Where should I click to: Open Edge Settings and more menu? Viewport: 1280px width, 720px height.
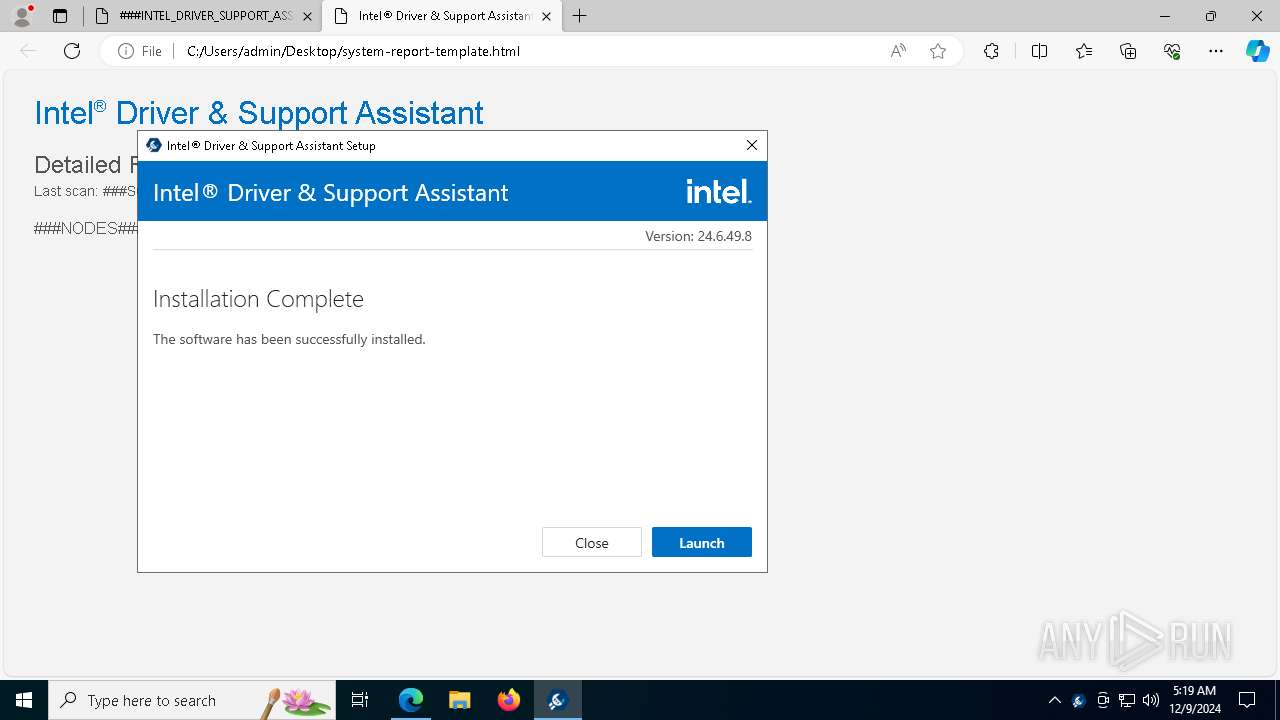coord(1216,51)
